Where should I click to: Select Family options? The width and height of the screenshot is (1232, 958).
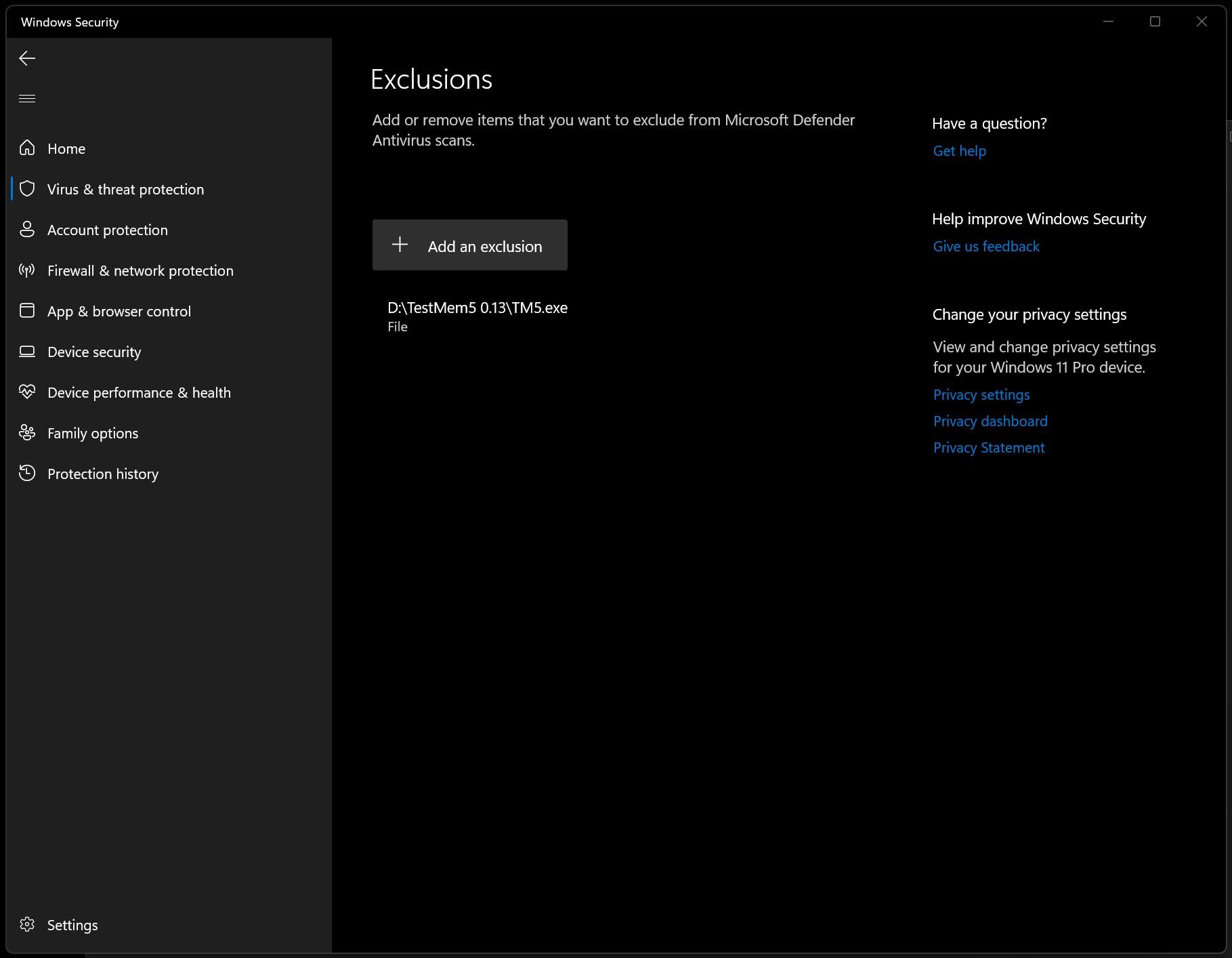169,433
